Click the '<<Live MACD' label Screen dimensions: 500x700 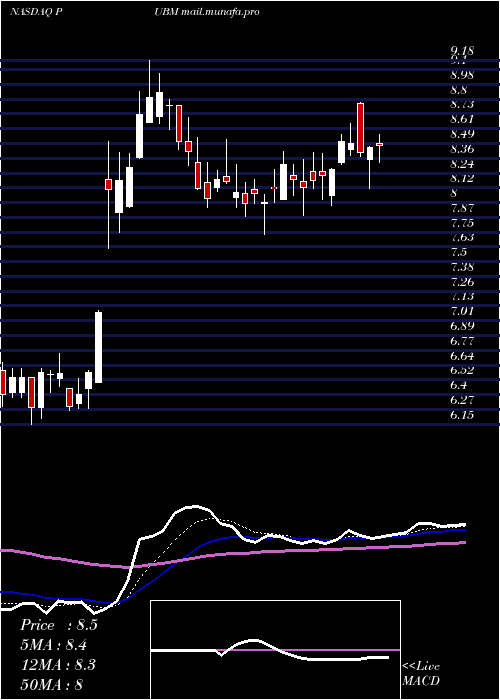(421, 674)
